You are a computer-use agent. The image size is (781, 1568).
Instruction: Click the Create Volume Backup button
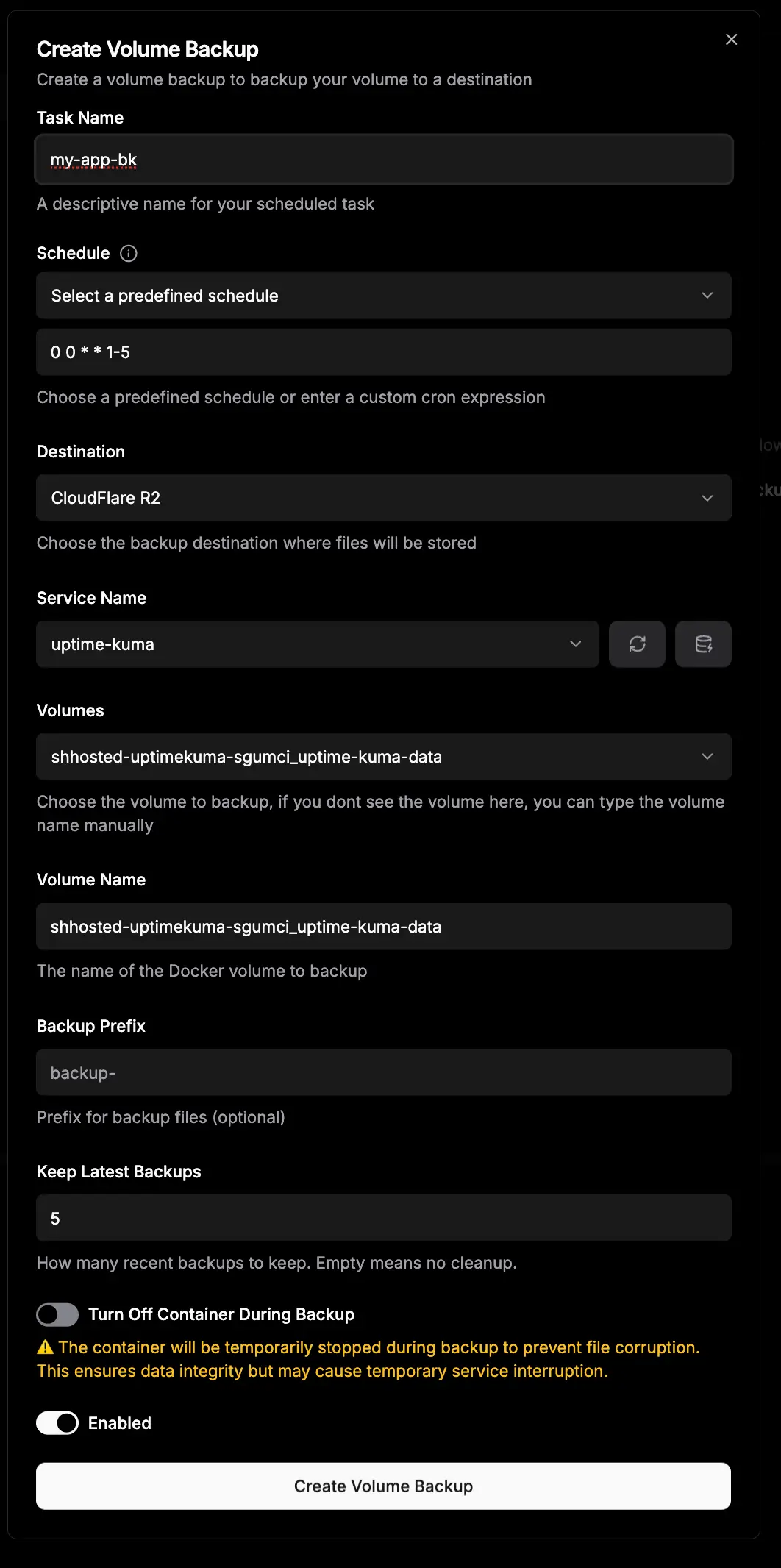point(384,1486)
